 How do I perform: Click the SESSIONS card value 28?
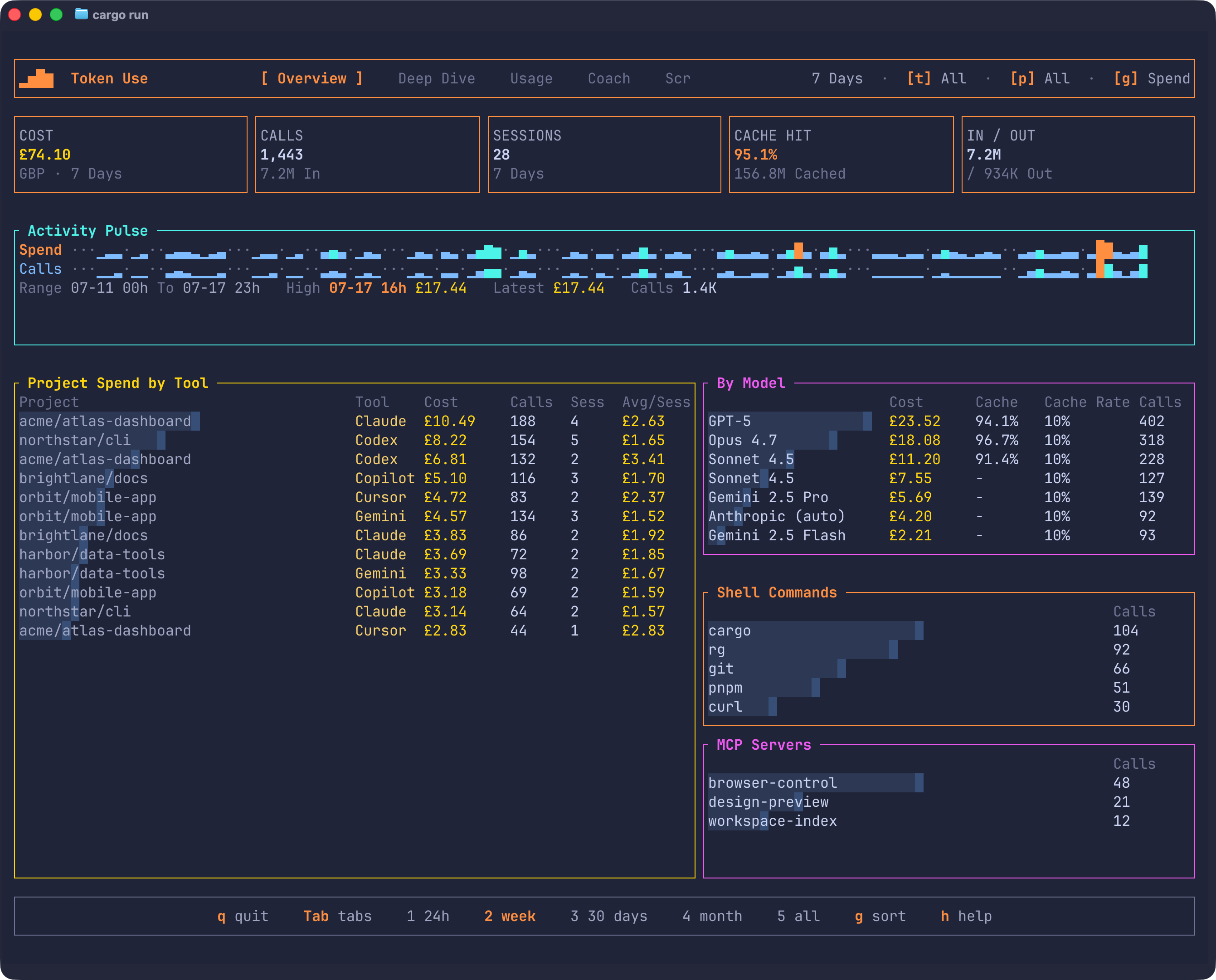501,155
